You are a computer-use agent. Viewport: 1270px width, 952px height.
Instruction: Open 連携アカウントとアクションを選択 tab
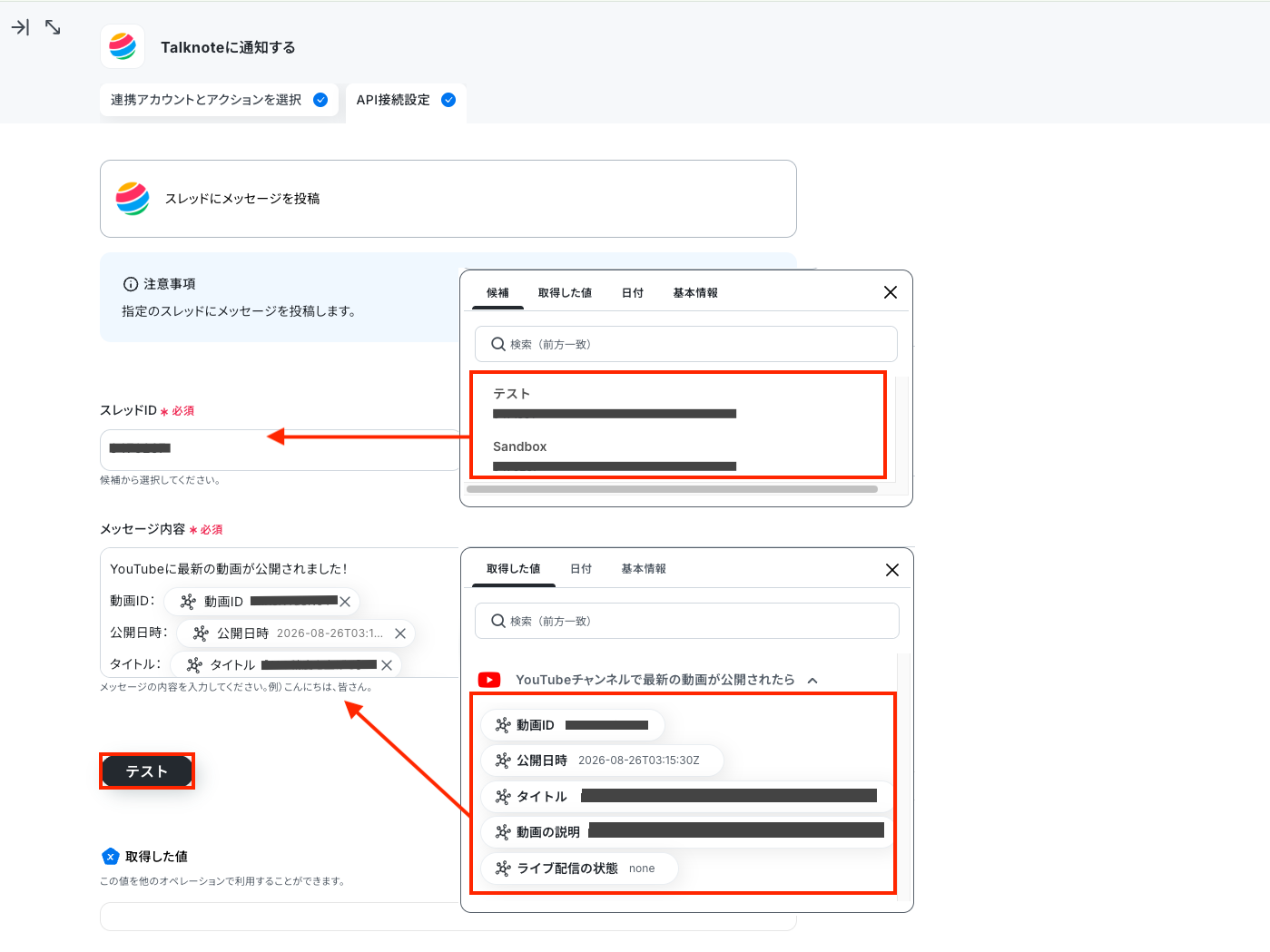point(219,100)
